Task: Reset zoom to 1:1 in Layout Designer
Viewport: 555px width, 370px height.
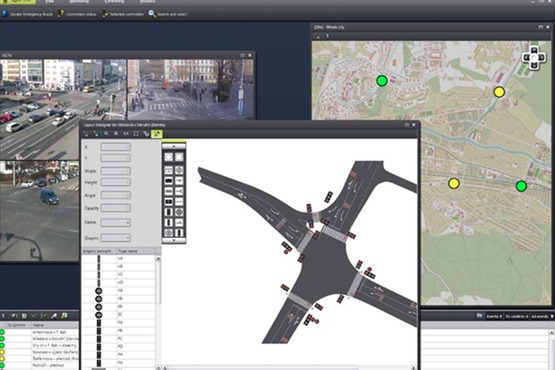Action: (x=126, y=133)
